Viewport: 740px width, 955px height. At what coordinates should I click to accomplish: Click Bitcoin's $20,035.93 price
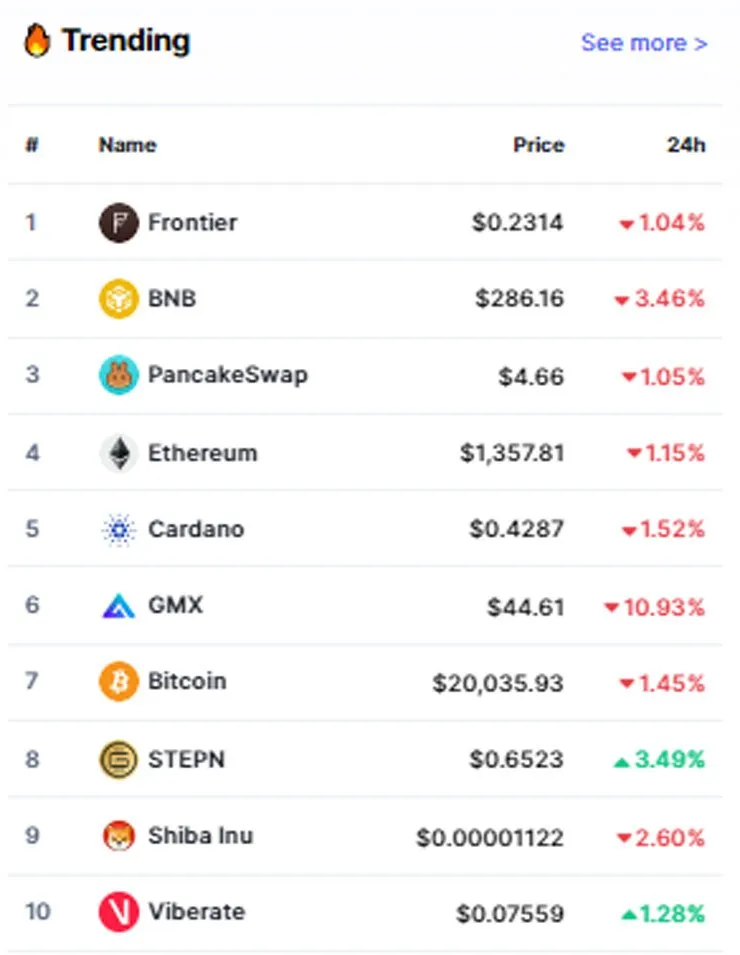(498, 683)
